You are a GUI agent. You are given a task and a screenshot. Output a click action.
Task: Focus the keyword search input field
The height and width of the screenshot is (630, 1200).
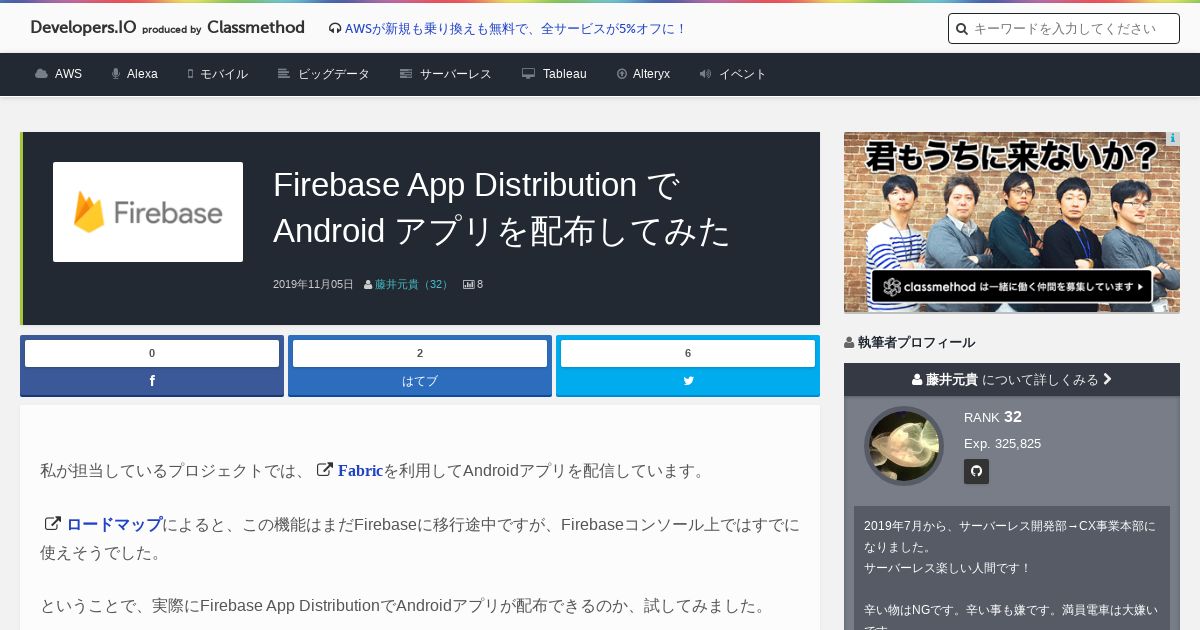click(x=1064, y=29)
